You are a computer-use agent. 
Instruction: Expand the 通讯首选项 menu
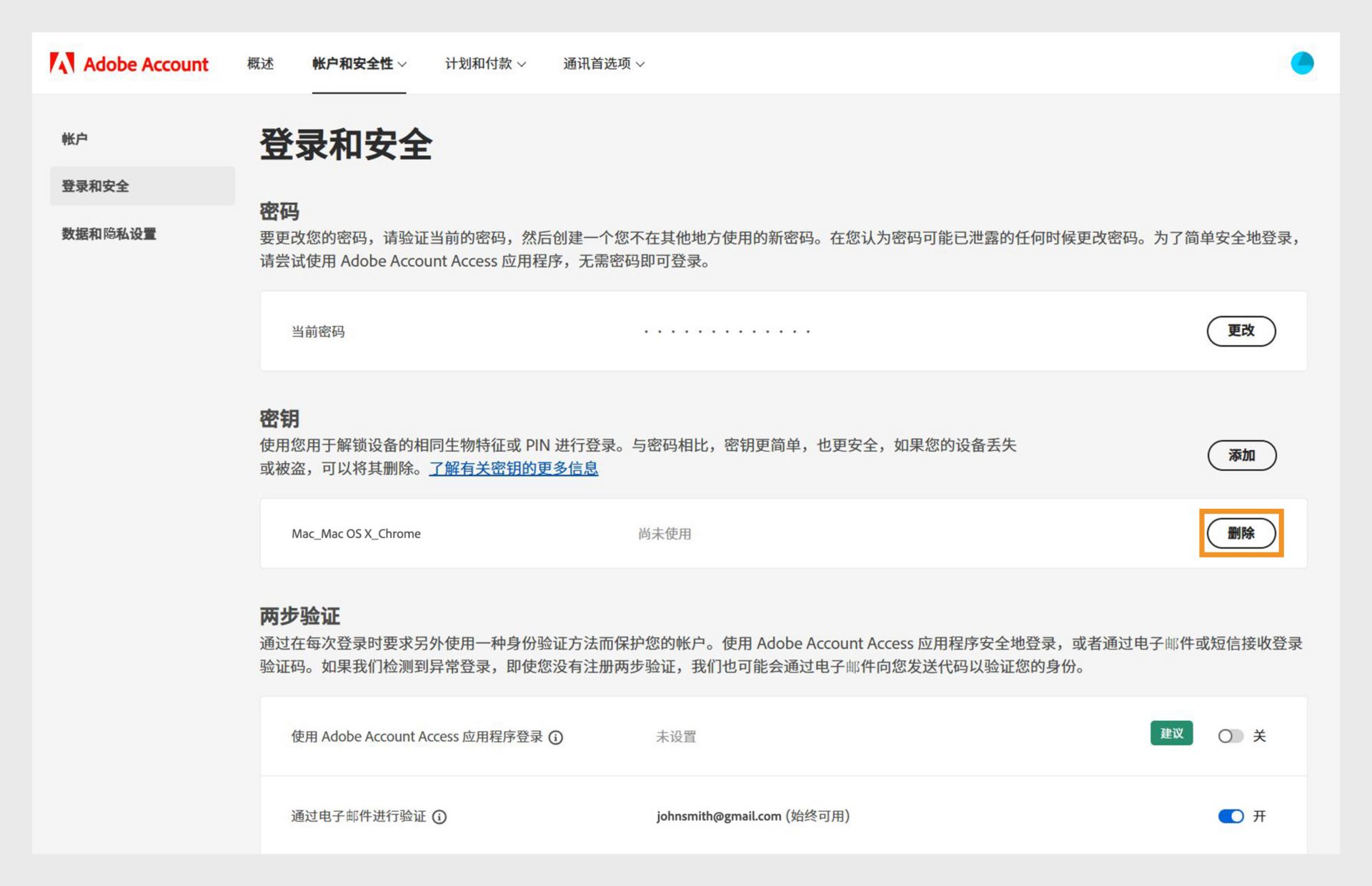[603, 64]
